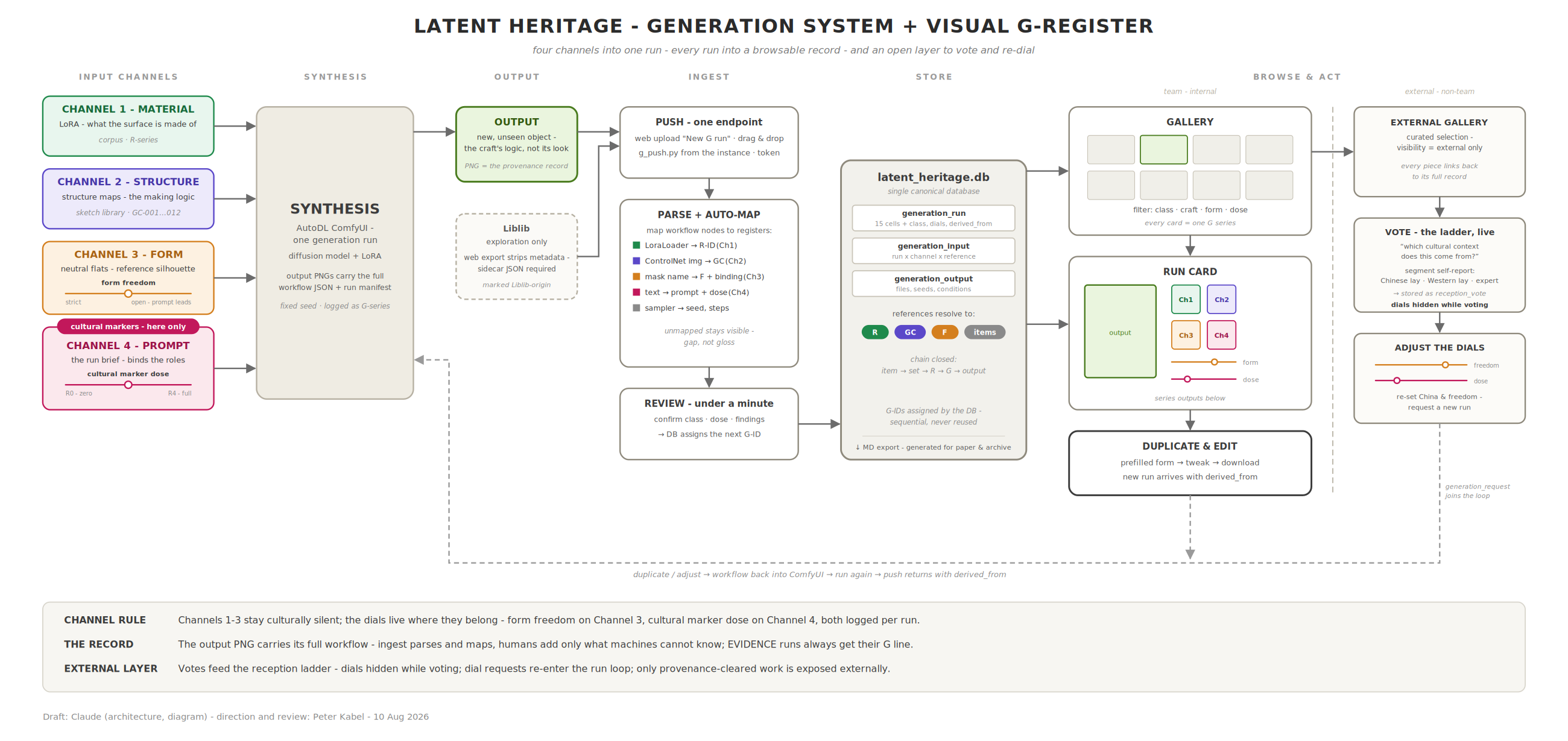
Task: Click the orange F reference pill
Action: pyautogui.click(x=944, y=332)
